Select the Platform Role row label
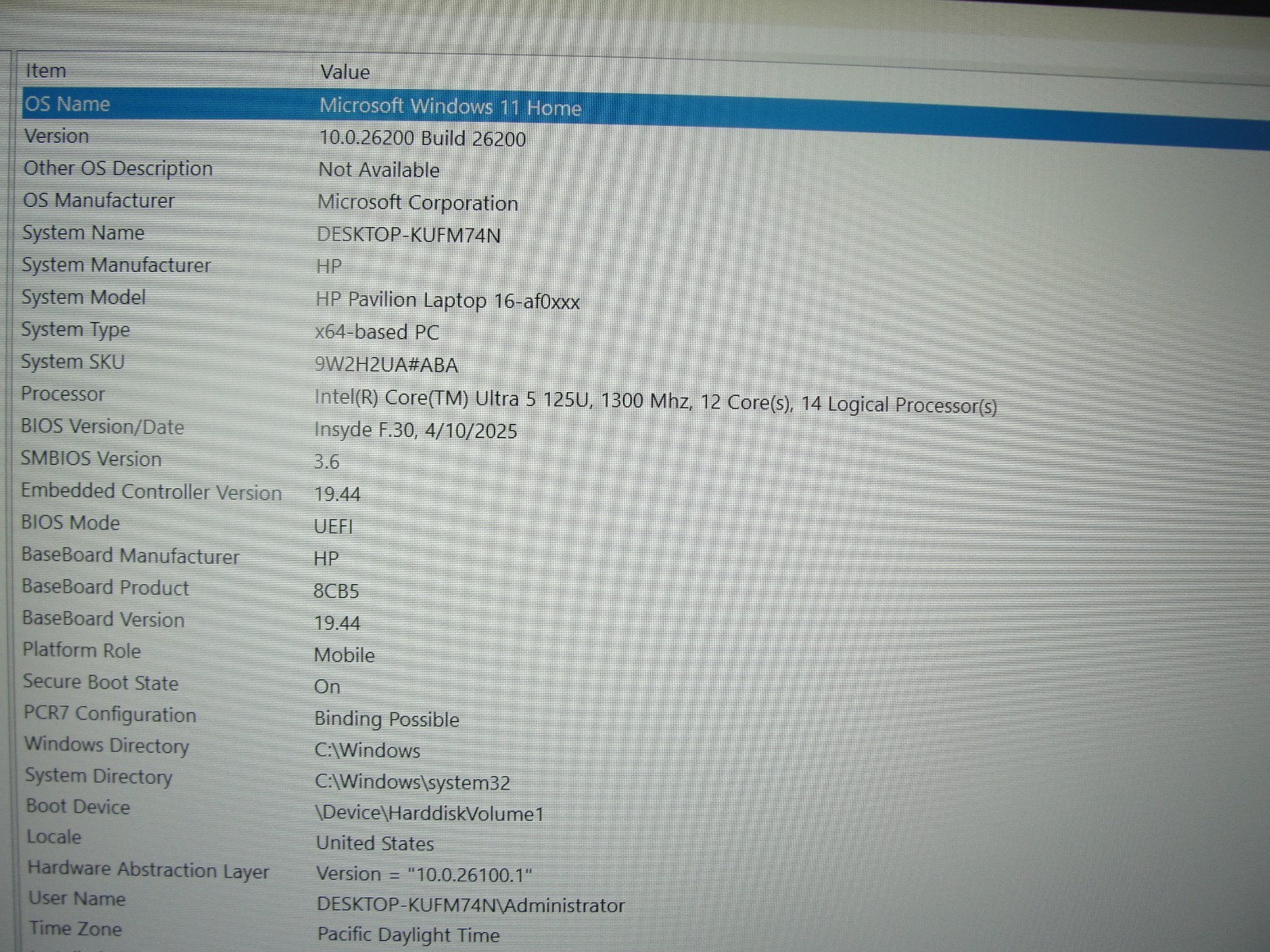Viewport: 1270px width, 952px height. [x=82, y=651]
